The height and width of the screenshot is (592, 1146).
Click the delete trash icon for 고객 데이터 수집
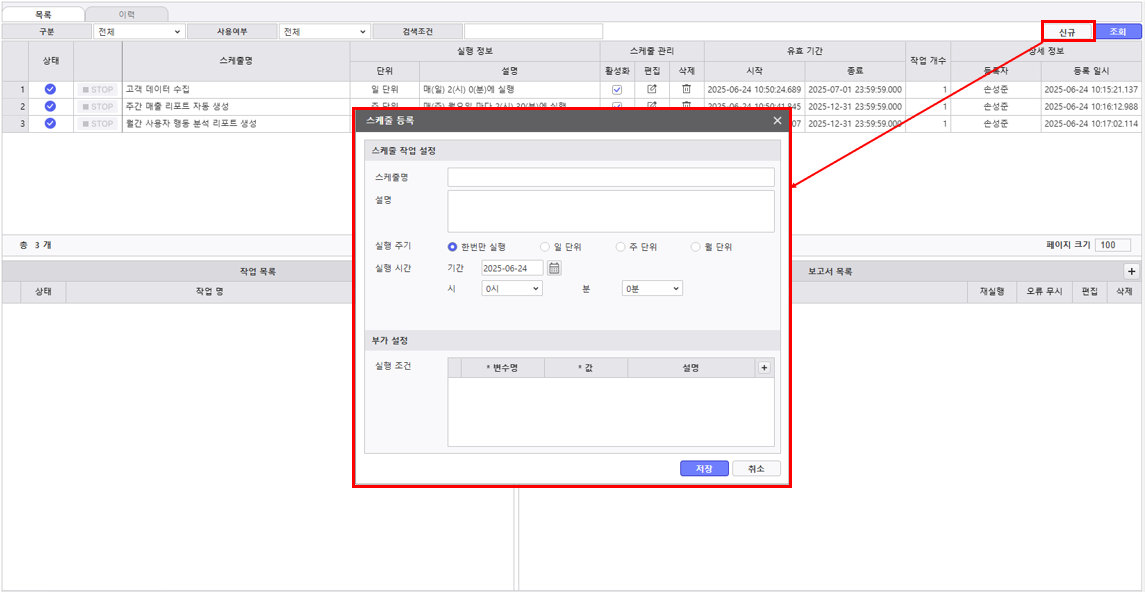(x=686, y=89)
